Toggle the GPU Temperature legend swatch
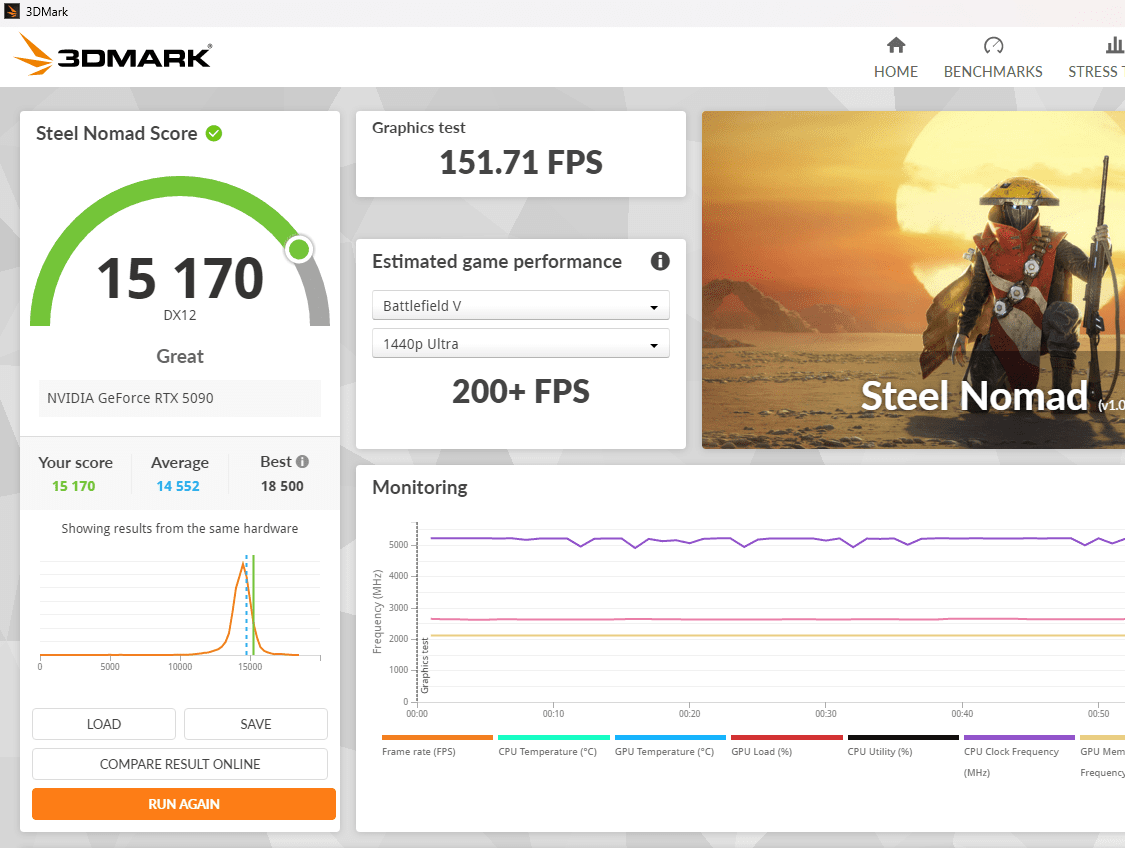Viewport: 1125px width, 848px height. (670, 738)
